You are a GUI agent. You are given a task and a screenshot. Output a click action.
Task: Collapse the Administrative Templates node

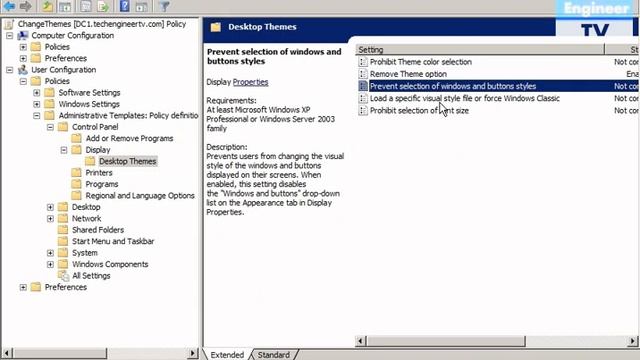[37, 116]
